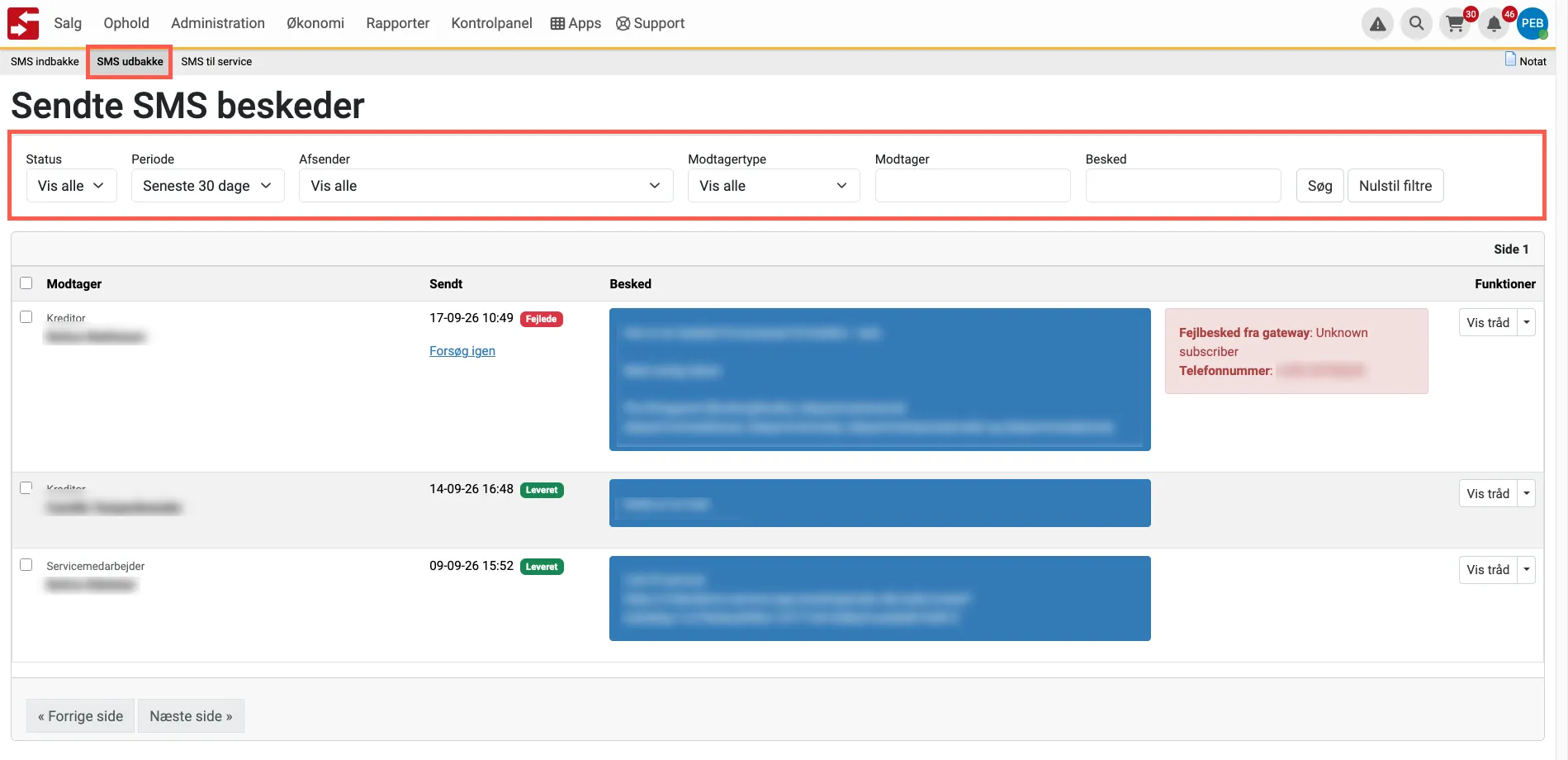1568x760 pixels.
Task: Open the Økonomi menu
Action: click(x=315, y=23)
